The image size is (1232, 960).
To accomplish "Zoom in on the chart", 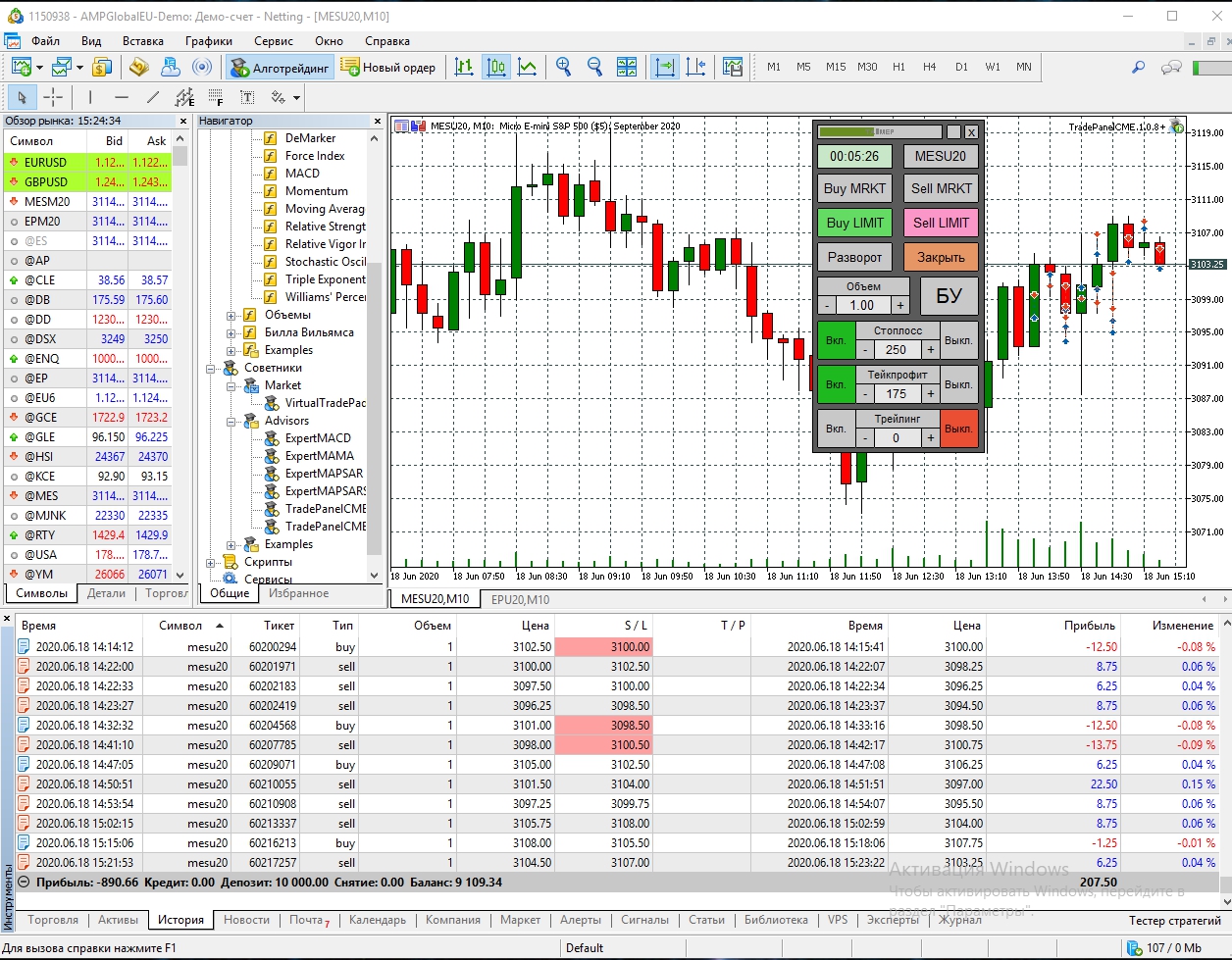I will coord(564,67).
